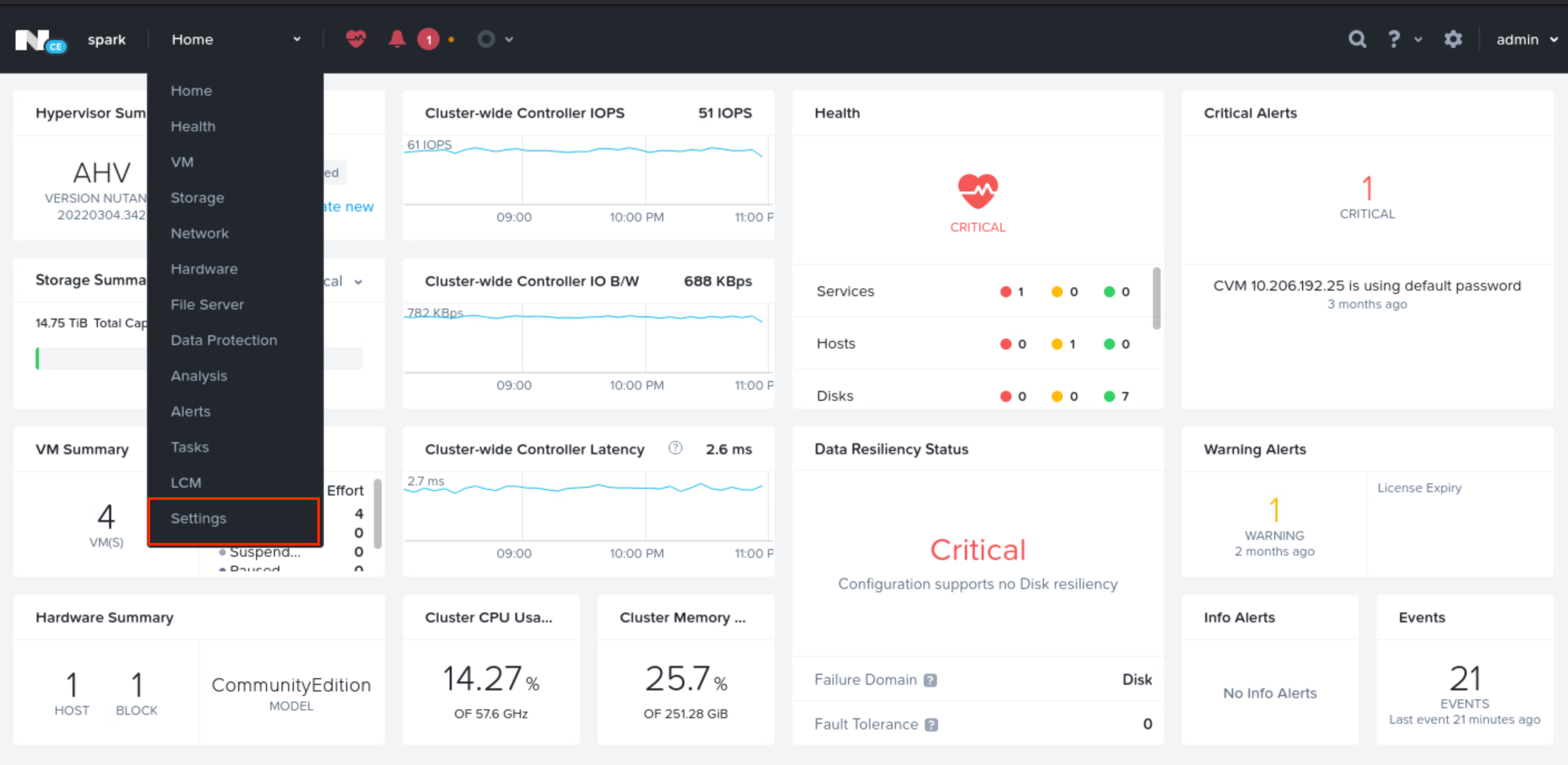Viewport: 1568px width, 765px height.
Task: Select Settings from the navigation menu
Action: tap(199, 518)
